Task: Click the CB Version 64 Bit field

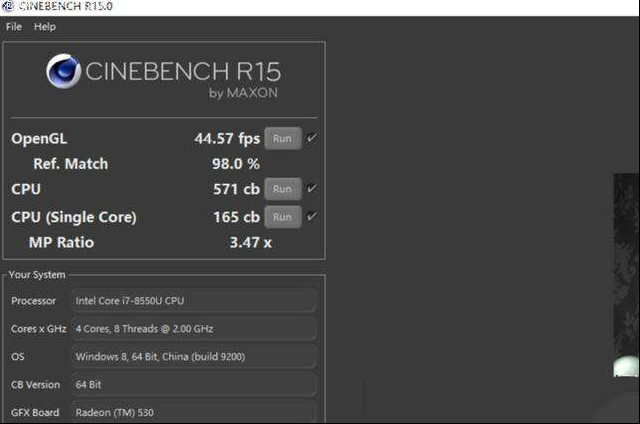Action: 194,384
